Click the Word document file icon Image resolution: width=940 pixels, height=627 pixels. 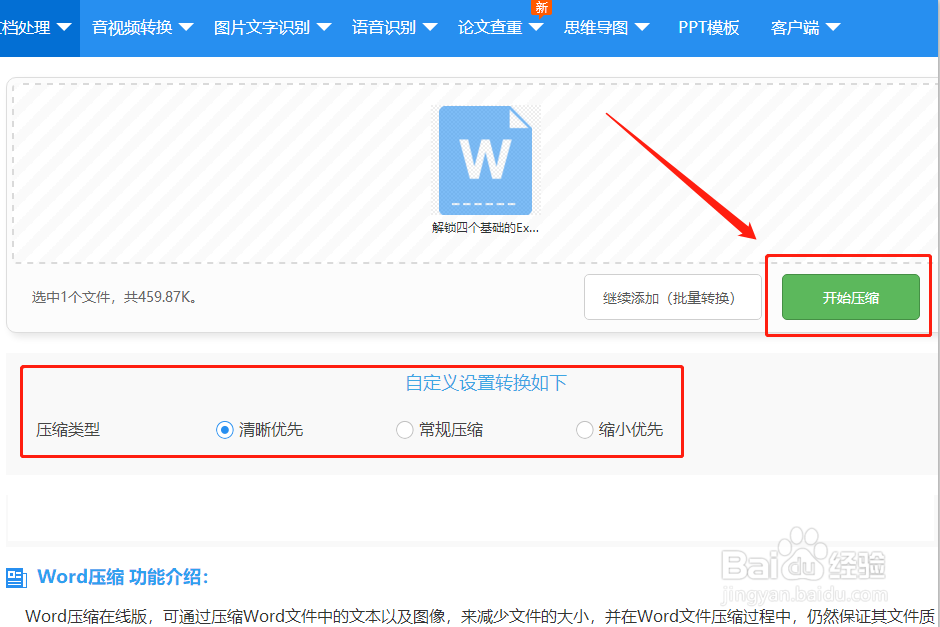(486, 158)
